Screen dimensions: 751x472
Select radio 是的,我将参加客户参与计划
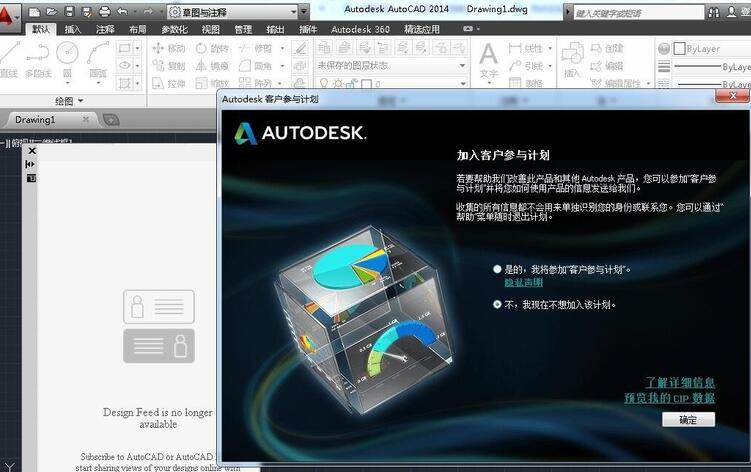click(x=497, y=269)
